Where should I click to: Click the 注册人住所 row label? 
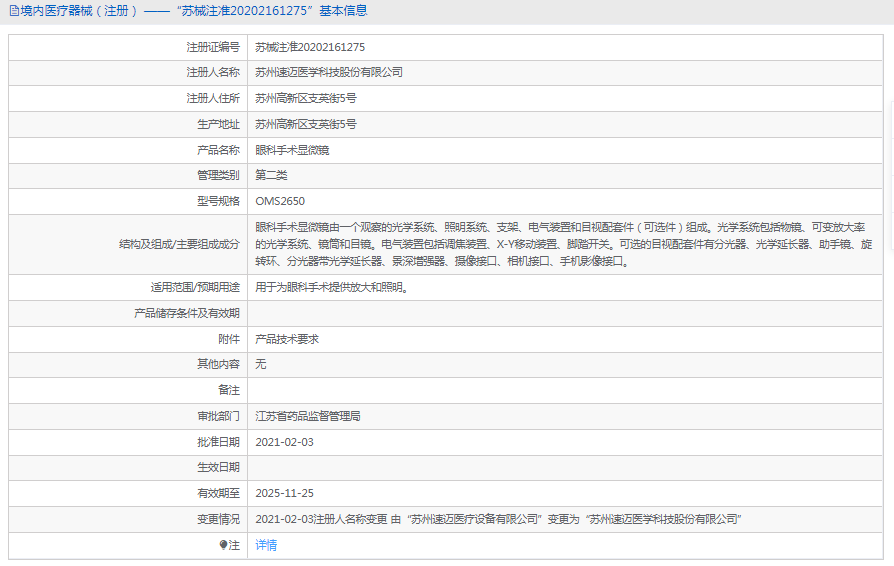tap(213, 98)
